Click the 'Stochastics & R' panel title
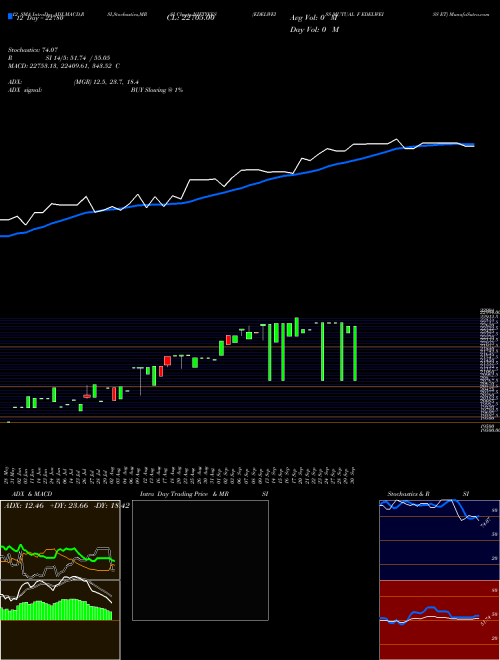 pos(409,494)
